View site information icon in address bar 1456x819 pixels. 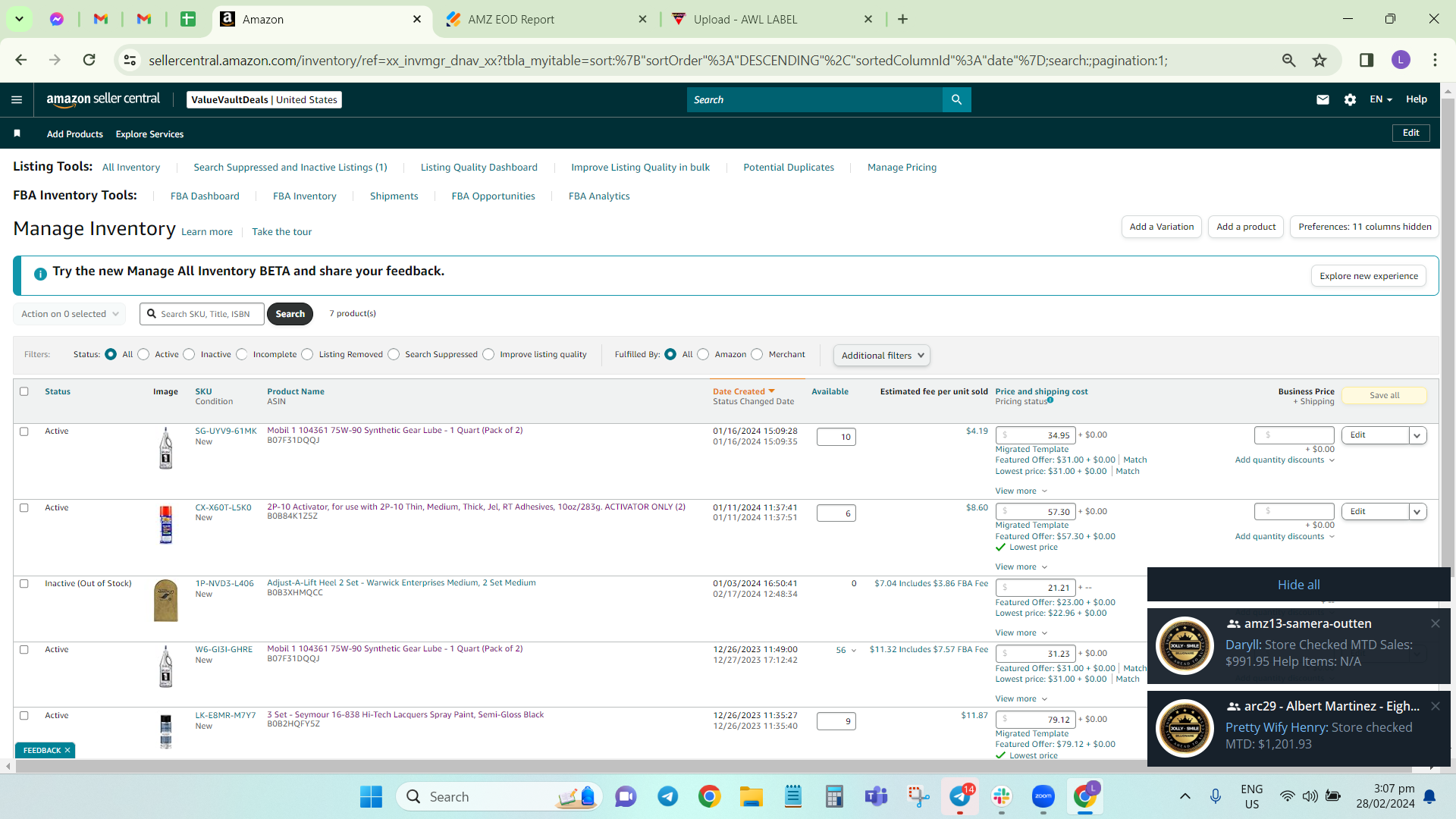[130, 60]
